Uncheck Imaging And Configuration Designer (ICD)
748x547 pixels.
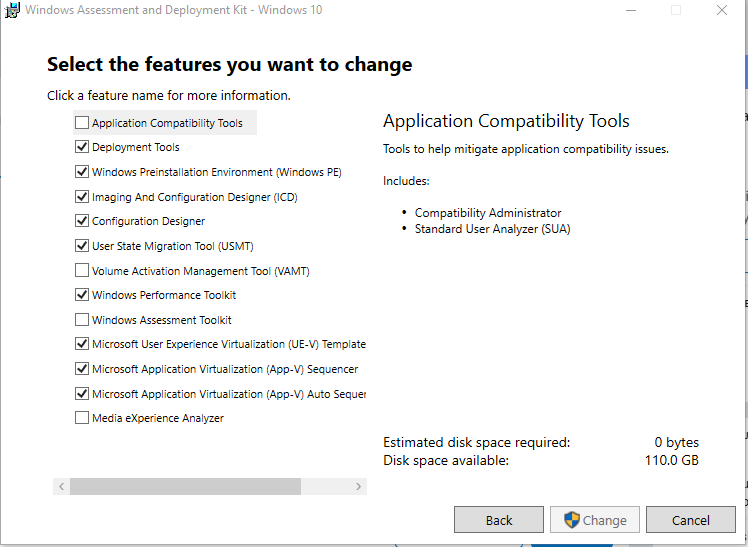click(82, 197)
